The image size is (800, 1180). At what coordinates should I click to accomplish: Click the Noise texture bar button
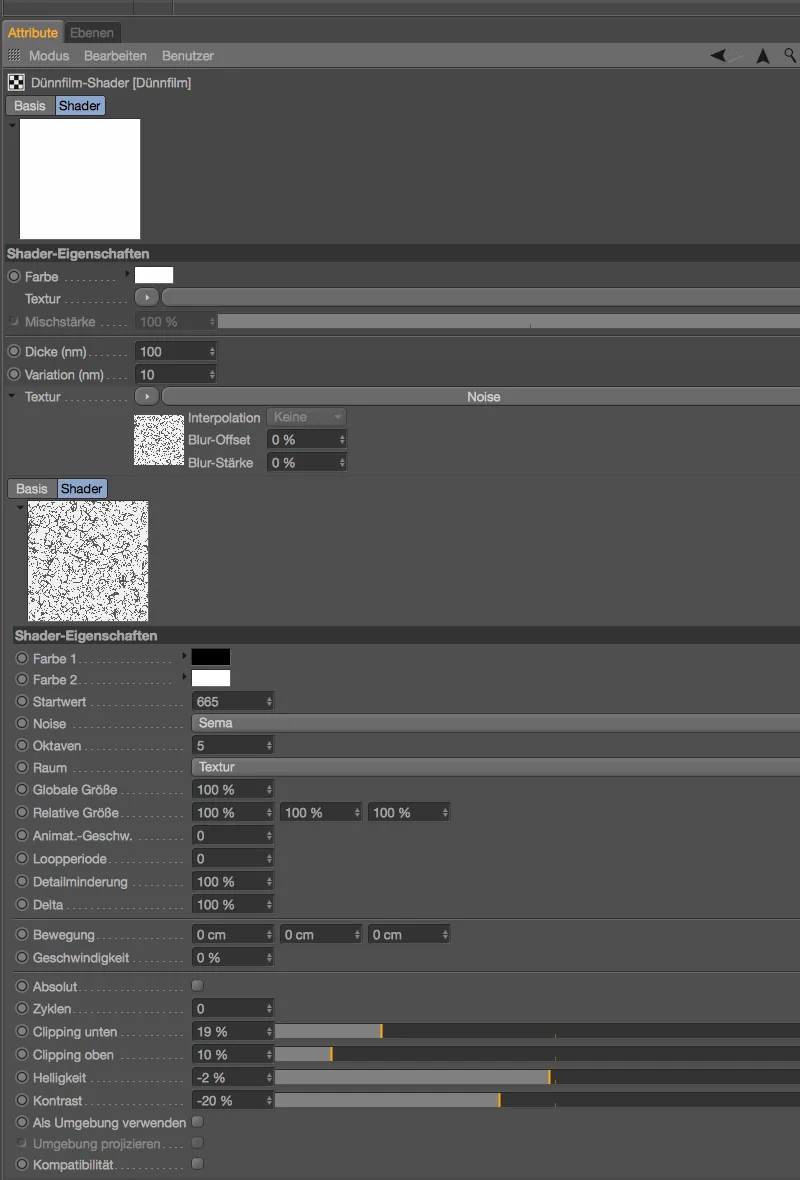[482, 397]
